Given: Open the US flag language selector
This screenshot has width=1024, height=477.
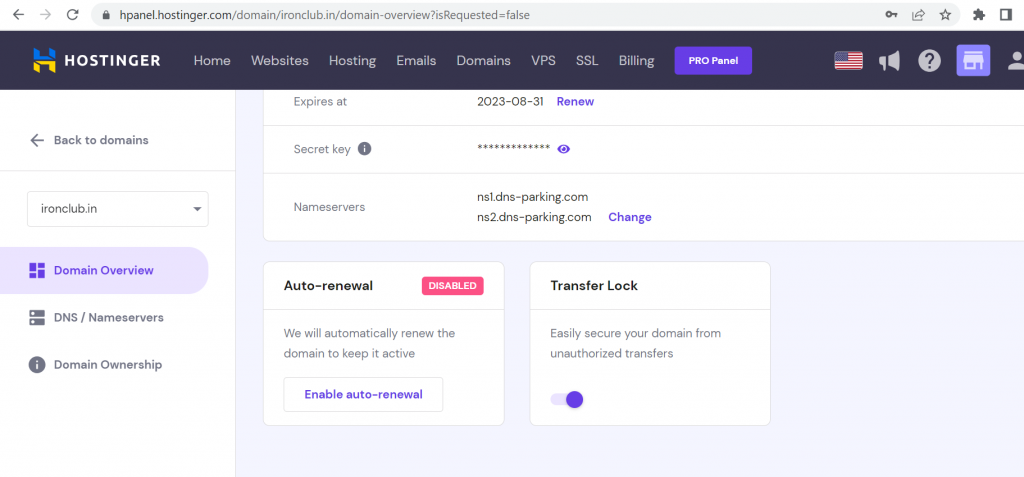Looking at the screenshot, I should [x=848, y=61].
